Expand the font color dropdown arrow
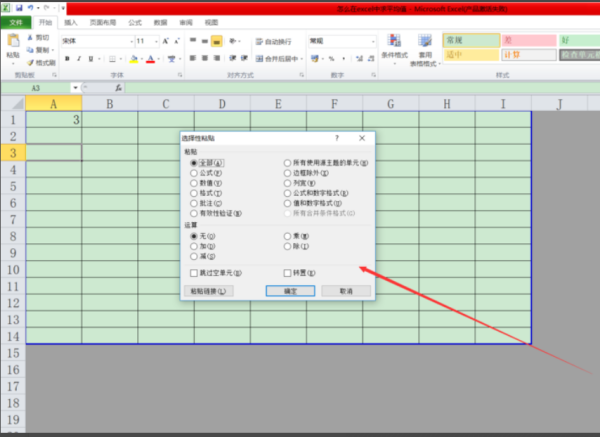The height and width of the screenshot is (437, 600). point(158,59)
